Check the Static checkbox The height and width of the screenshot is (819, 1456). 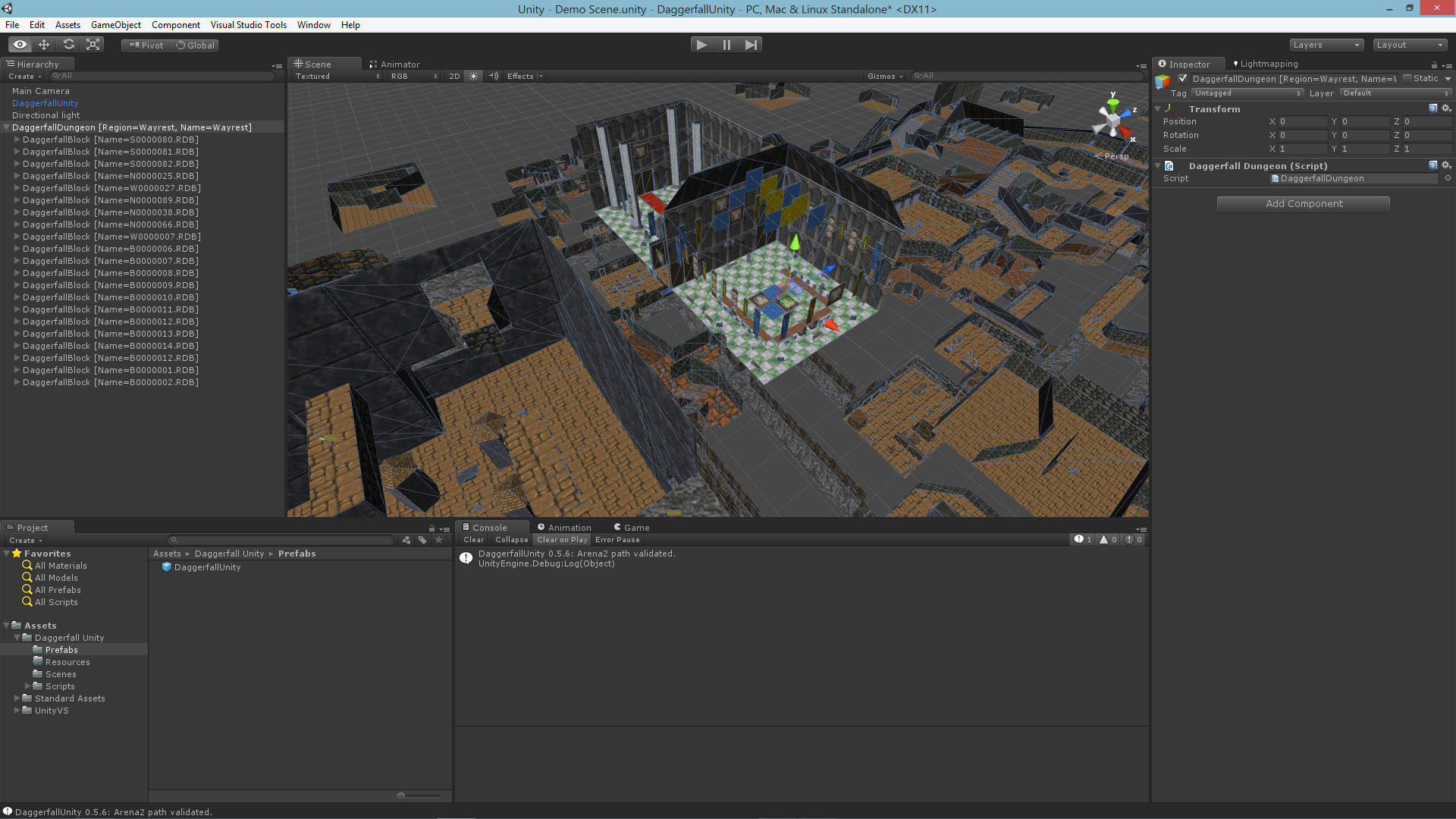(1407, 78)
